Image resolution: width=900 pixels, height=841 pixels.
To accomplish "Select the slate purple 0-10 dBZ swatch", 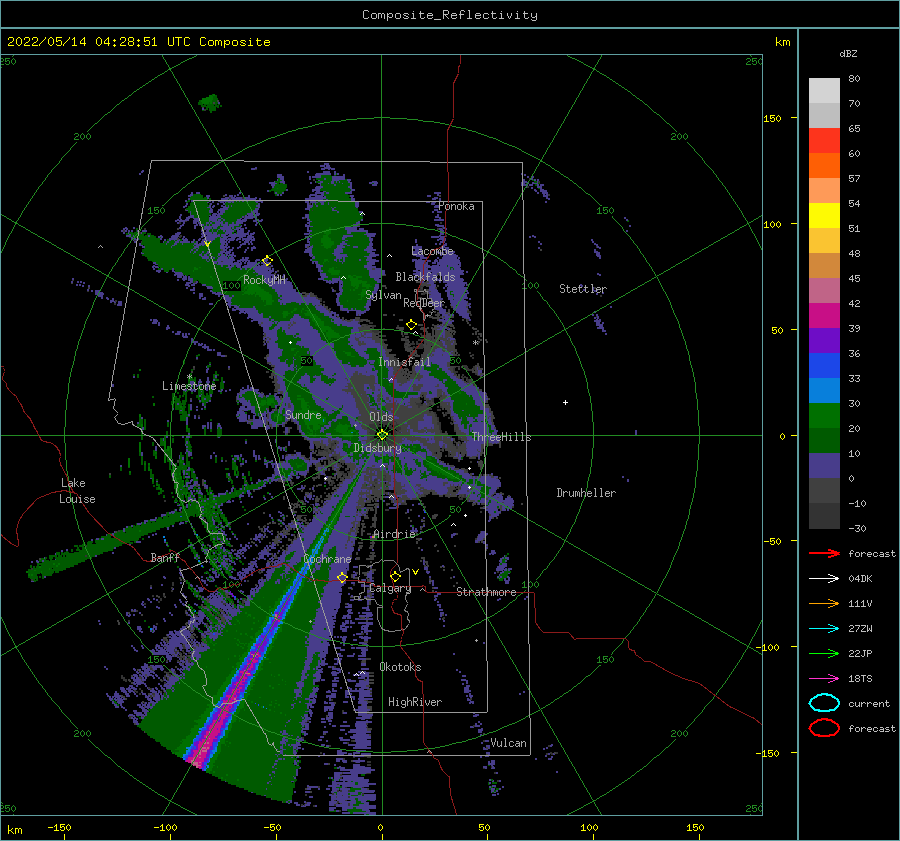I will coord(824,465).
